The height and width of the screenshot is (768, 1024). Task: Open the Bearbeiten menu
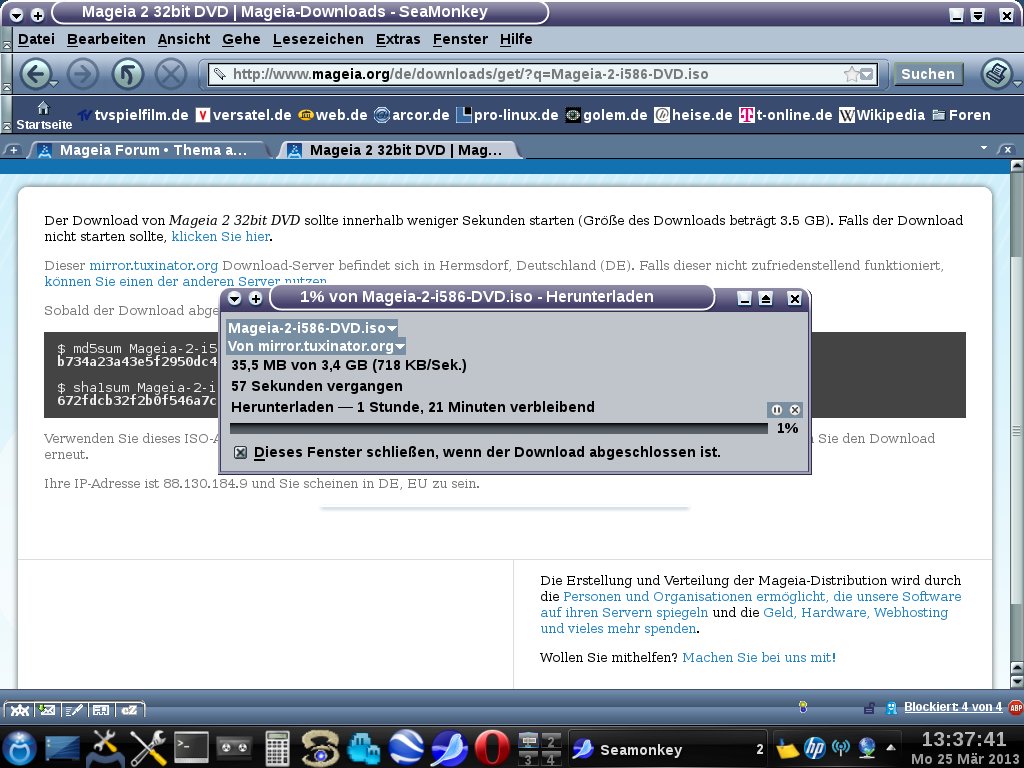click(x=106, y=39)
